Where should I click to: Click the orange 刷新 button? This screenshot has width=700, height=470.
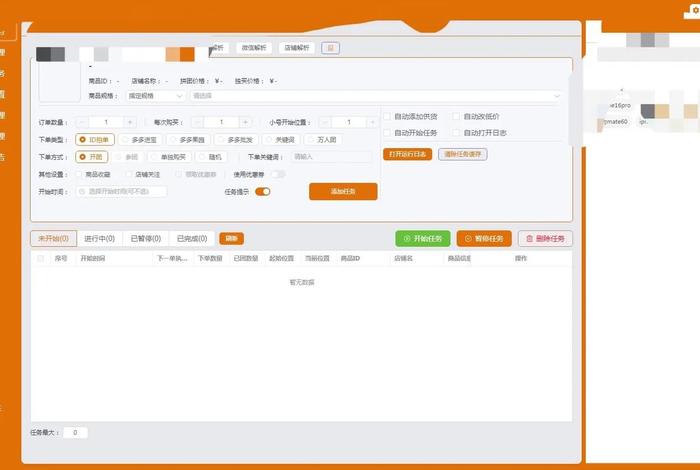click(x=231, y=238)
